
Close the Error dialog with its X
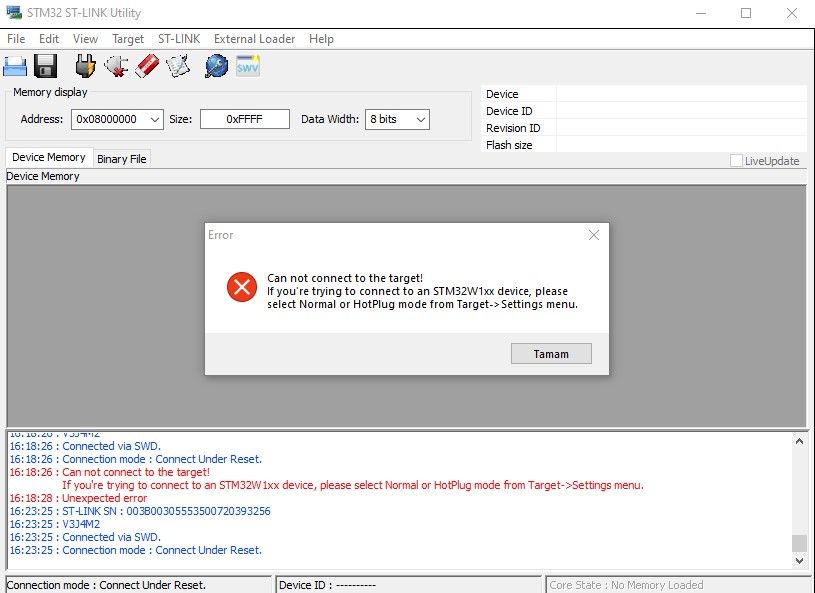[594, 235]
